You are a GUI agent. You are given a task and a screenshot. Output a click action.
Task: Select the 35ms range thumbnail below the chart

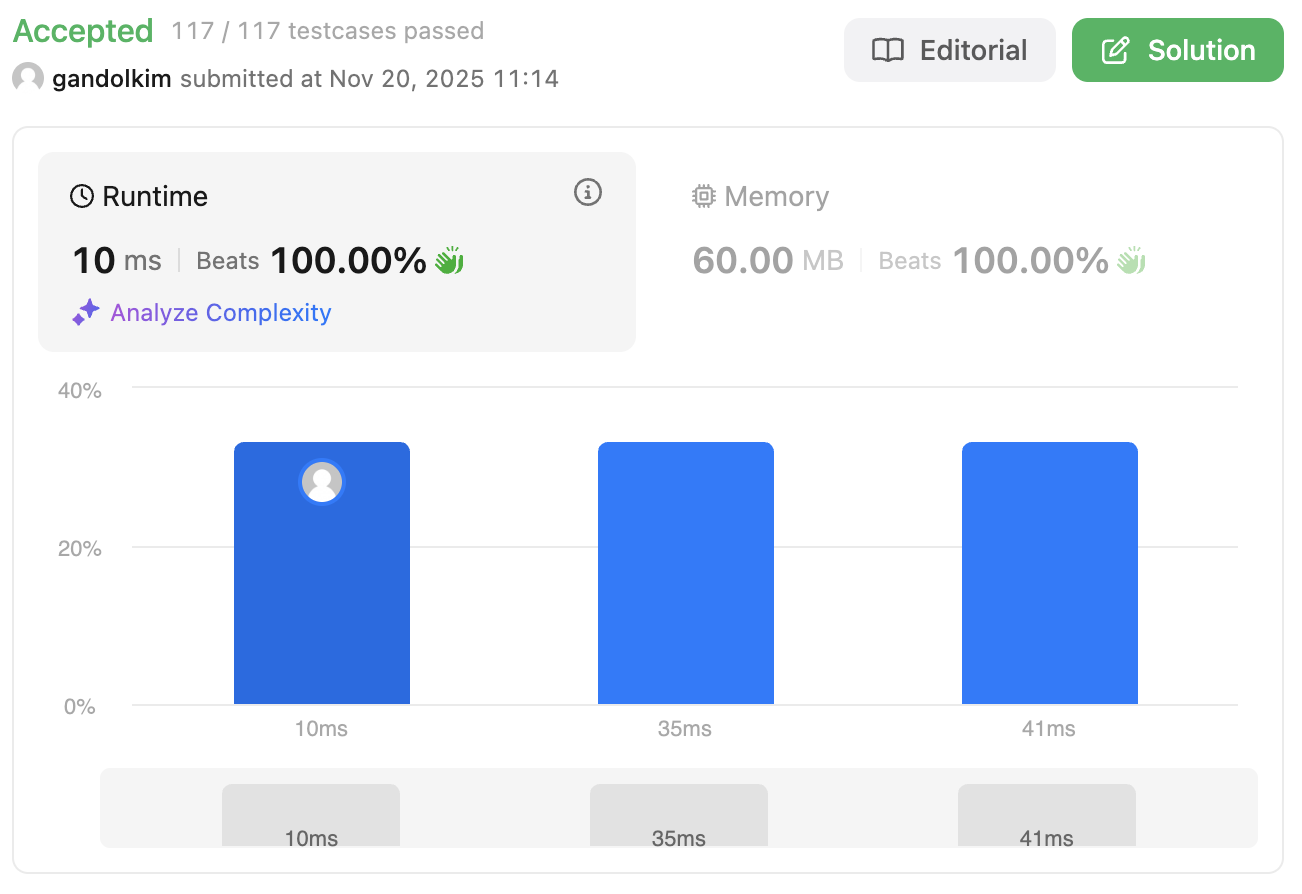[679, 816]
